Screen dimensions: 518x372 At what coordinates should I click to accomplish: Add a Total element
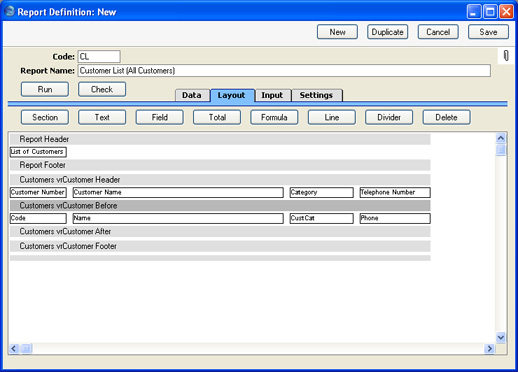pyautogui.click(x=217, y=117)
